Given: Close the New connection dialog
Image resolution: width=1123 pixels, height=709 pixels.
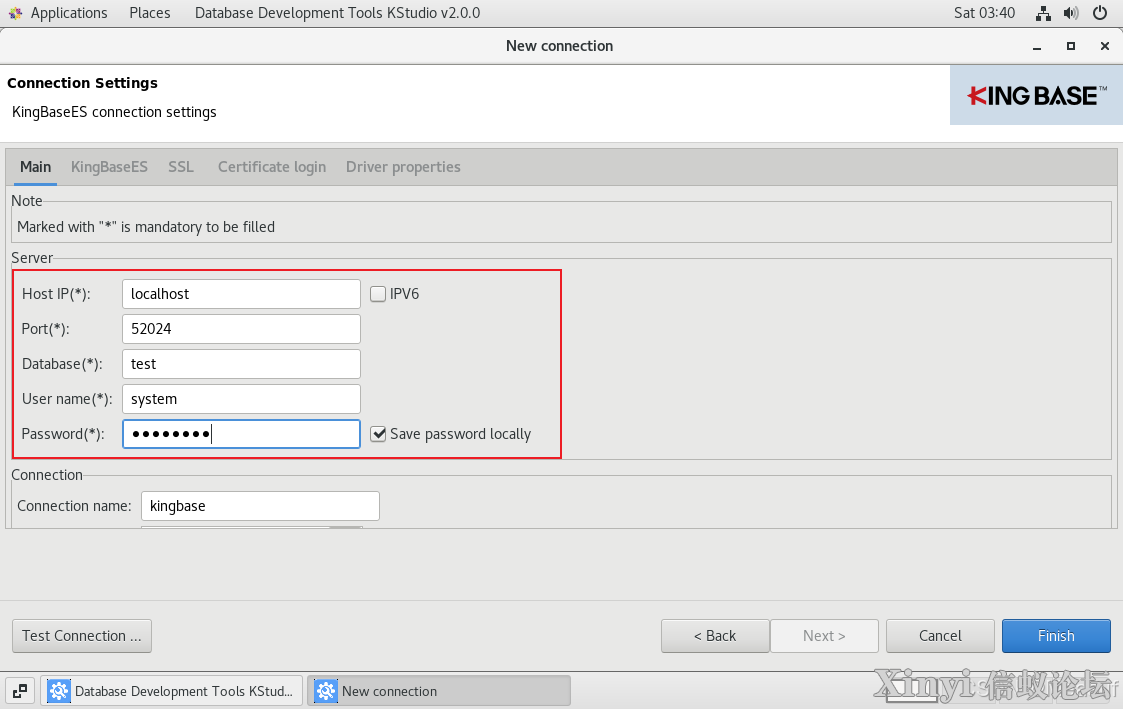Looking at the screenshot, I should point(1104,46).
